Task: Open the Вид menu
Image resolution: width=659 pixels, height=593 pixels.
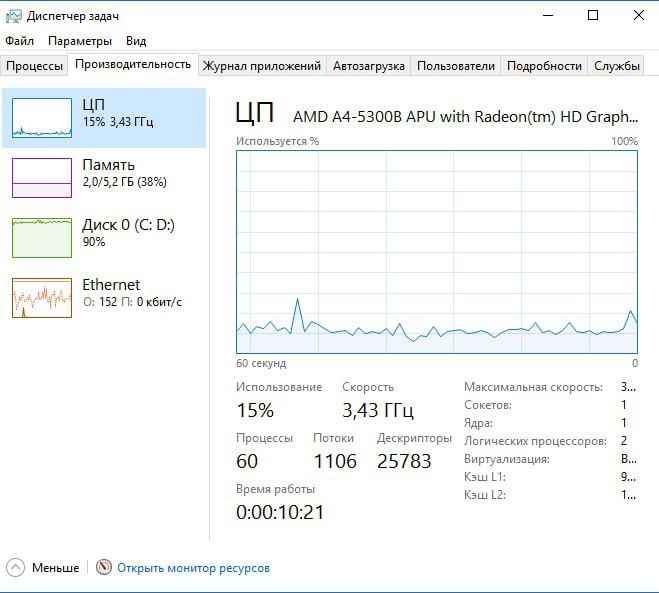Action: (136, 41)
